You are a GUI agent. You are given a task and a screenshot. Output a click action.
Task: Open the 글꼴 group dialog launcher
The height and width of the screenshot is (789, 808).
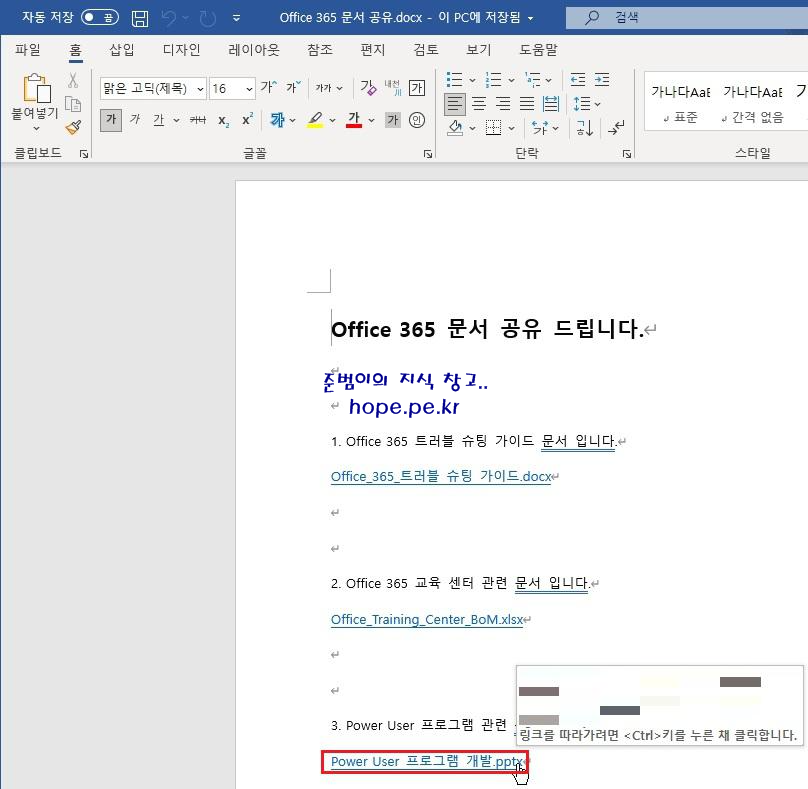[x=428, y=154]
